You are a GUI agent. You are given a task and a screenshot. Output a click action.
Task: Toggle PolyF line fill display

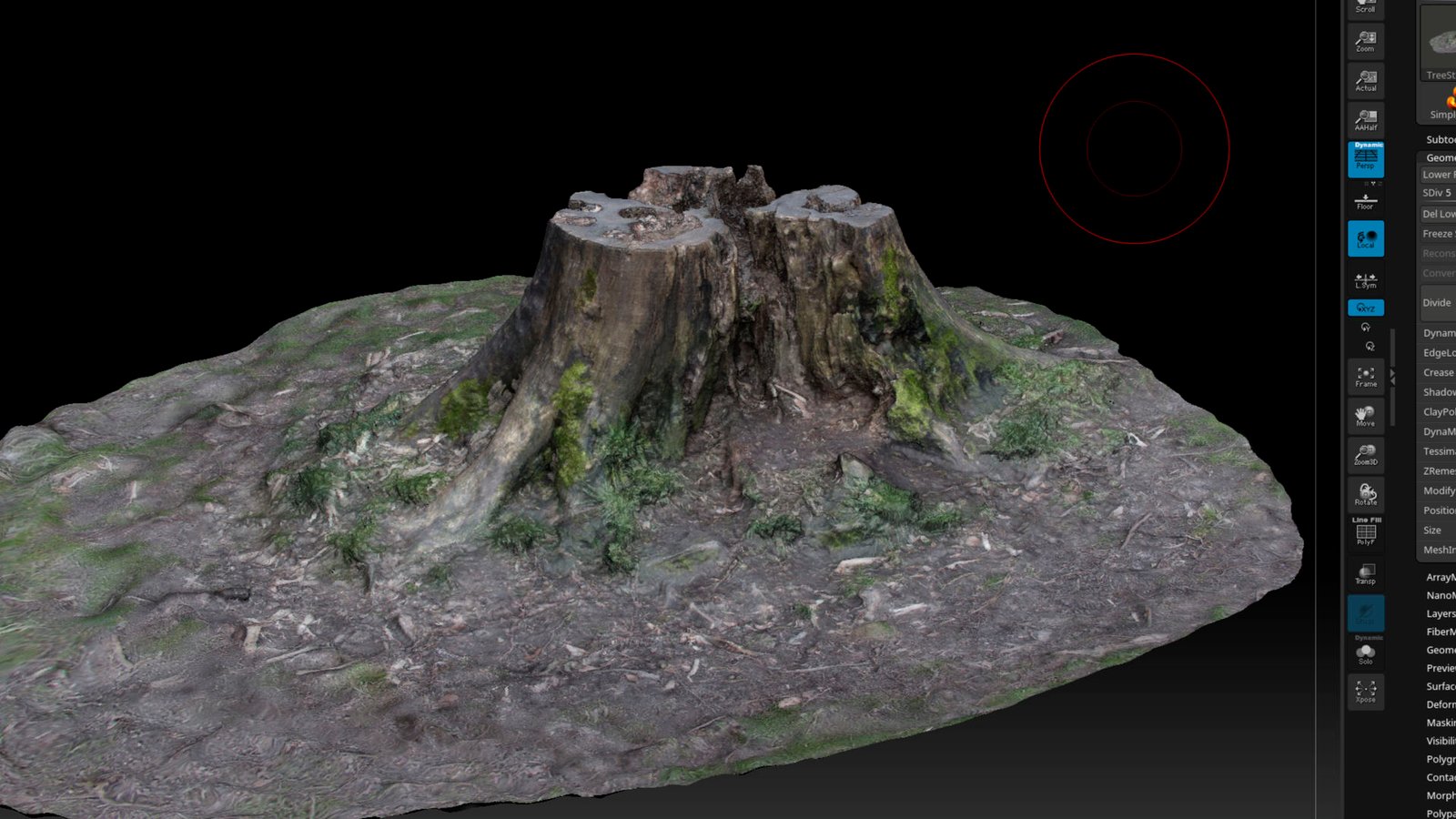point(1365,533)
